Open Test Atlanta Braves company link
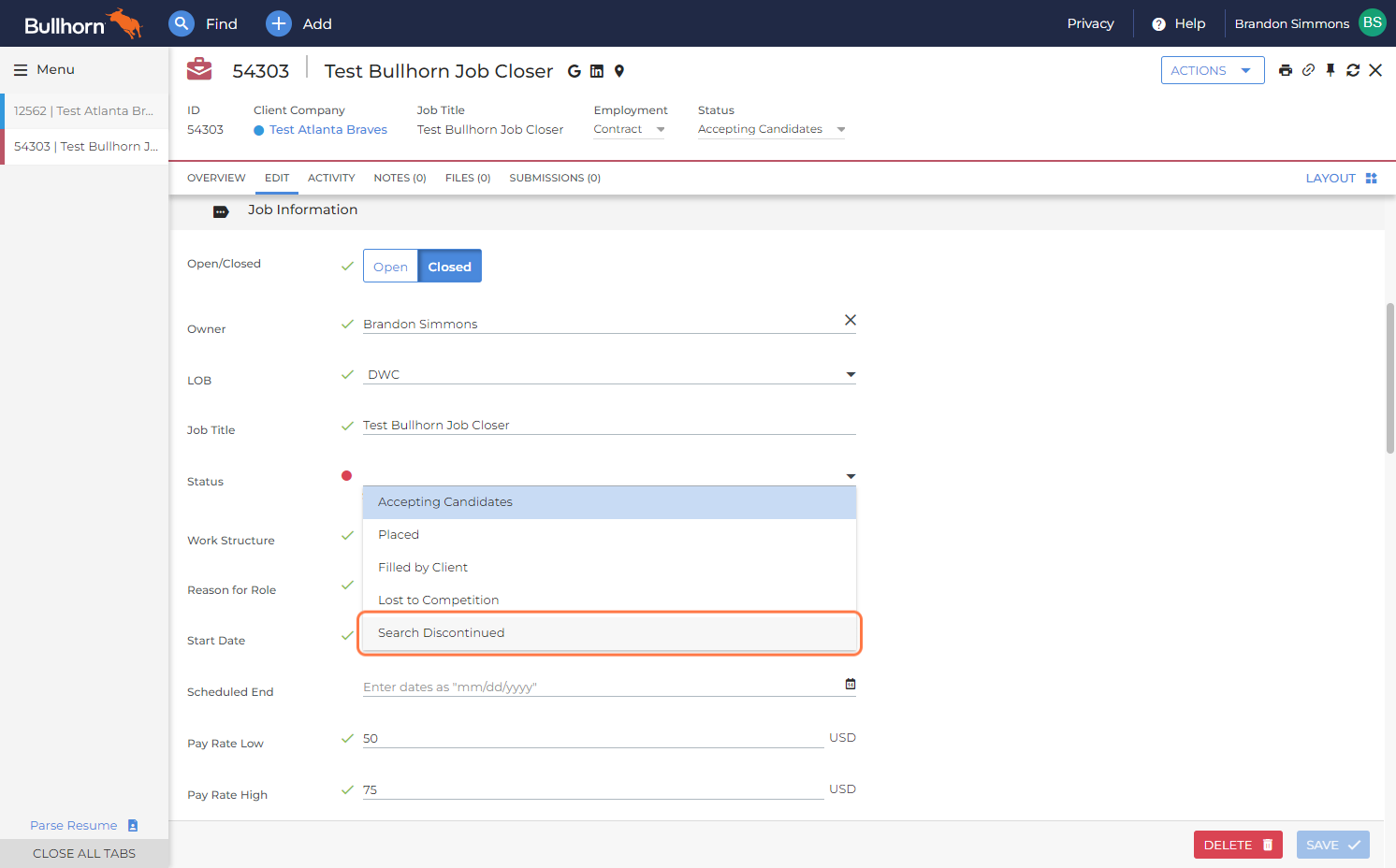 327,130
